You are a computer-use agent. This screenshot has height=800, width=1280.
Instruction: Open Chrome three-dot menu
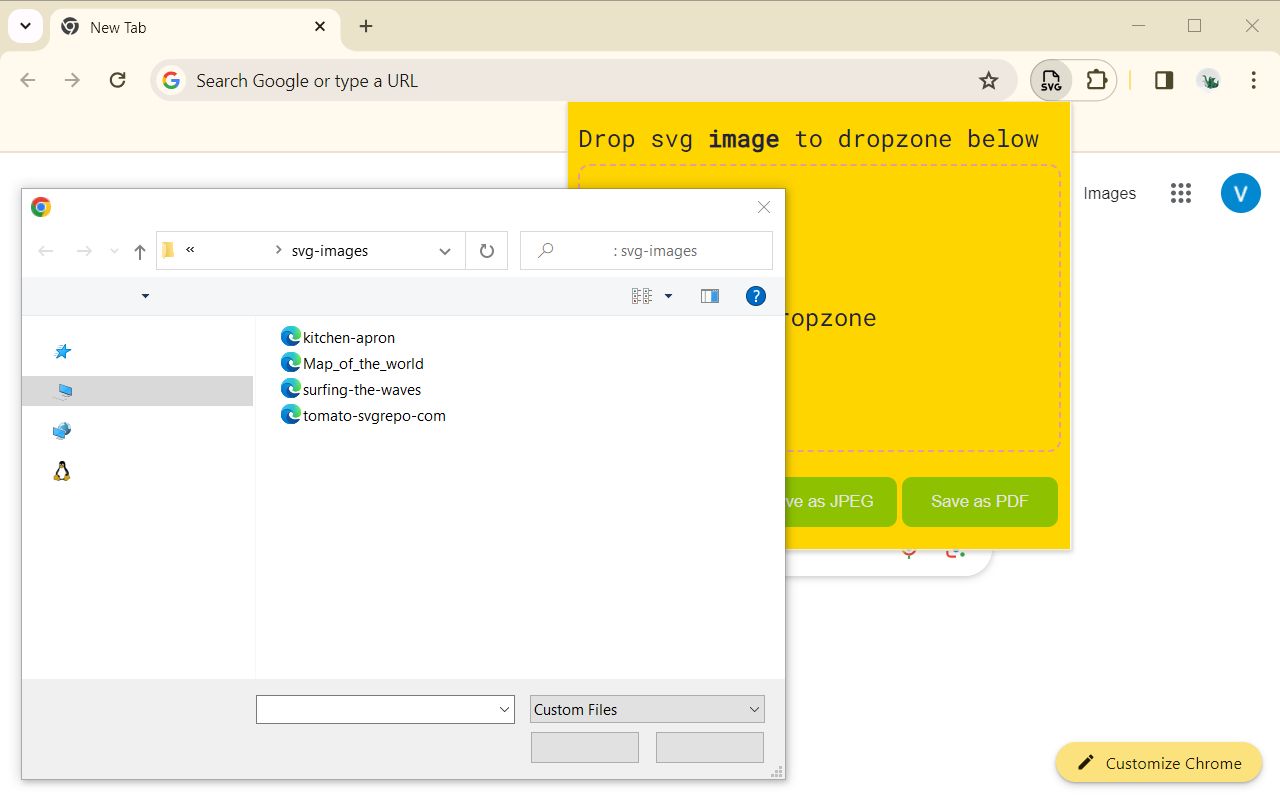[1253, 81]
